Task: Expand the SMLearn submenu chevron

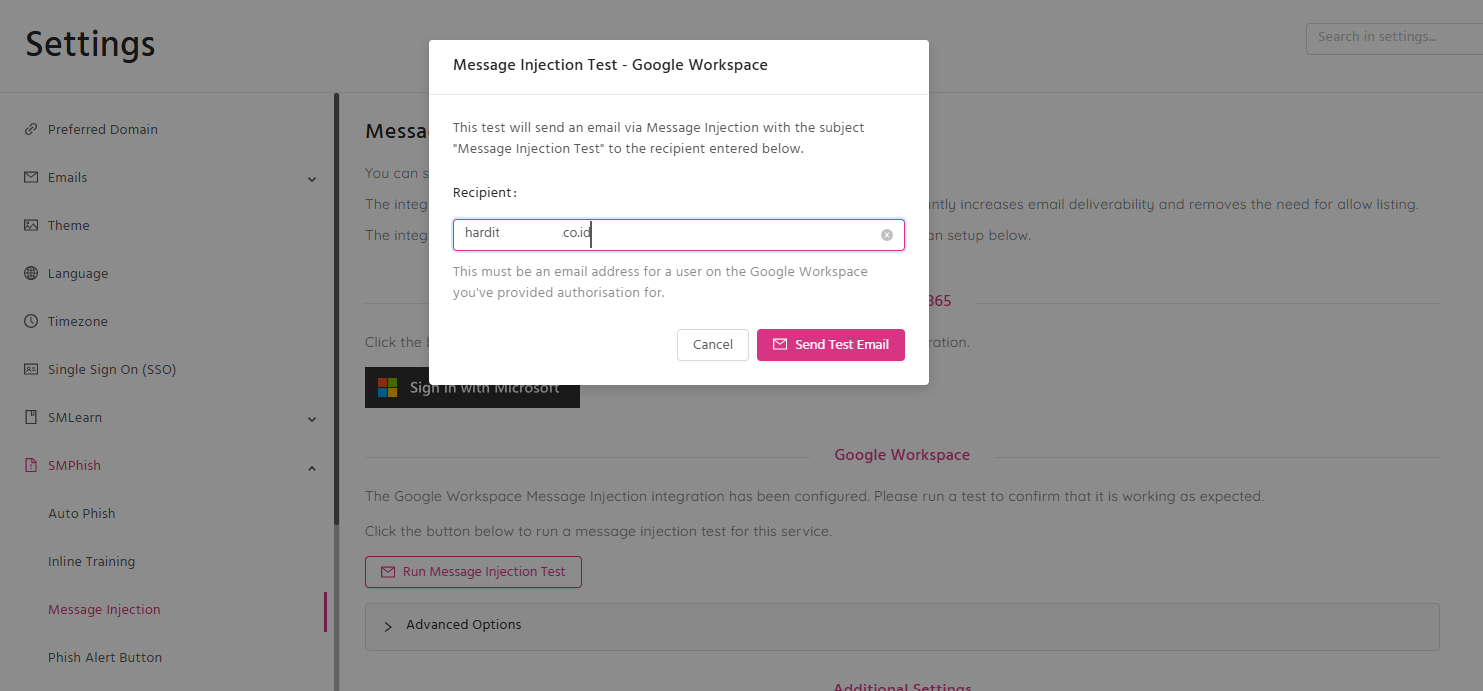Action: click(312, 419)
